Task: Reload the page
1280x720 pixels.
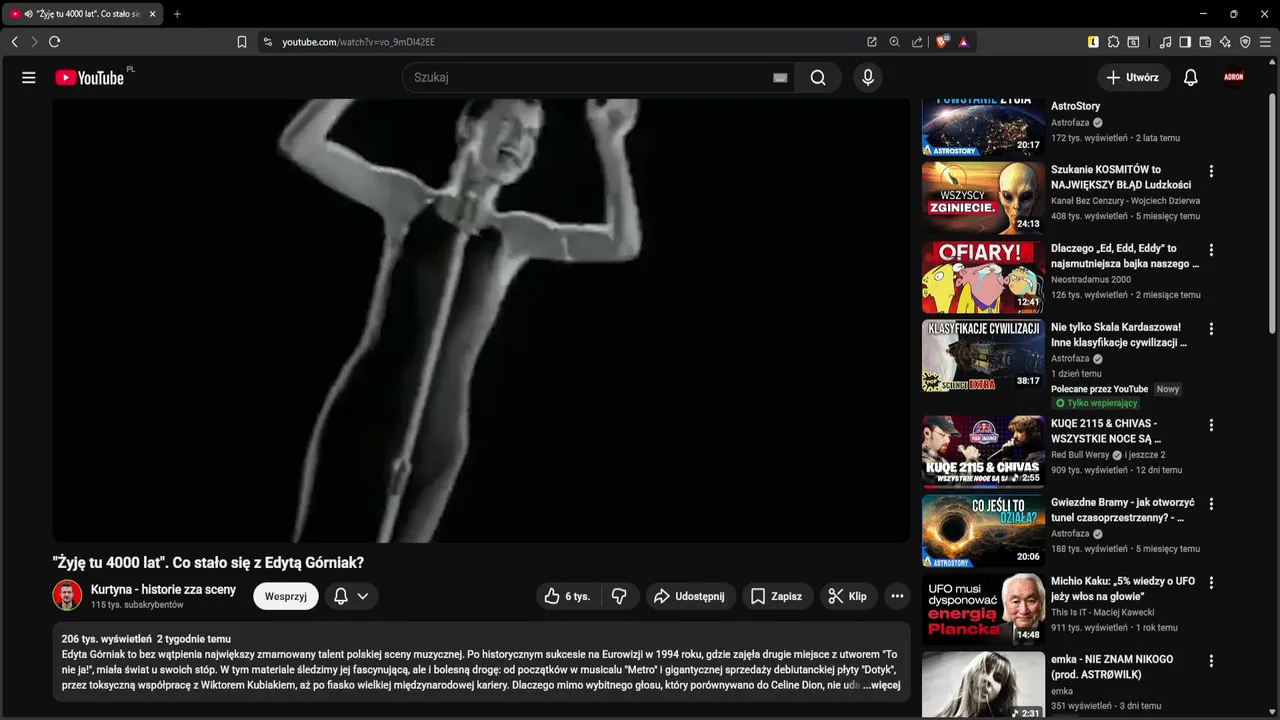Action: [54, 42]
